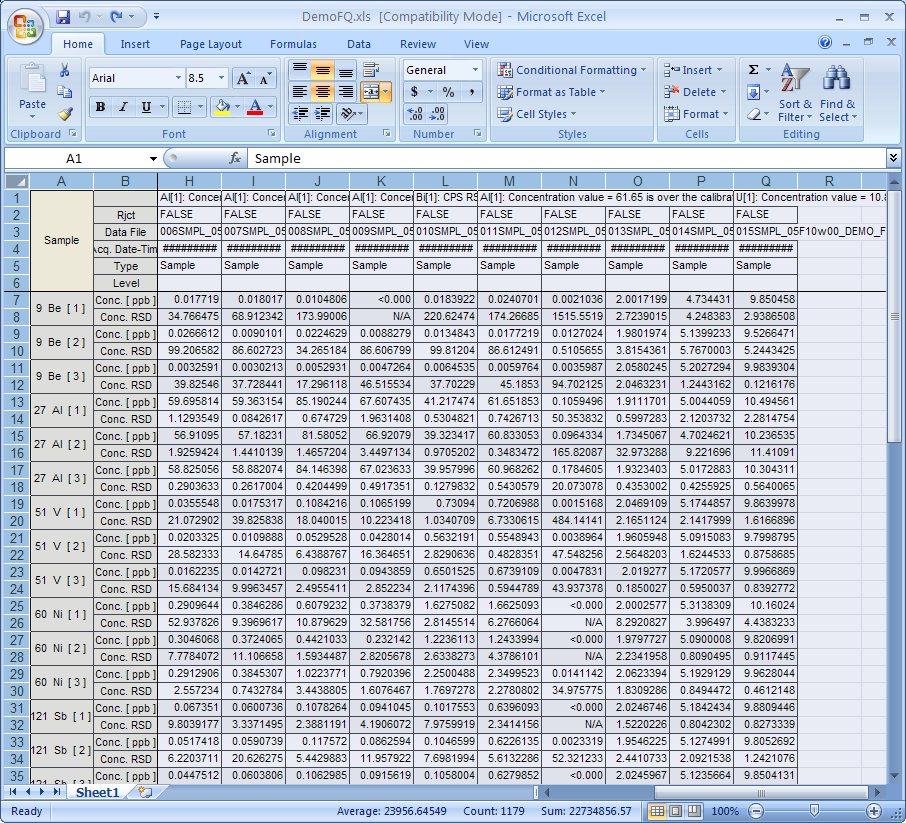The width and height of the screenshot is (906, 823).
Task: Toggle Underline formatting
Action: 146,107
